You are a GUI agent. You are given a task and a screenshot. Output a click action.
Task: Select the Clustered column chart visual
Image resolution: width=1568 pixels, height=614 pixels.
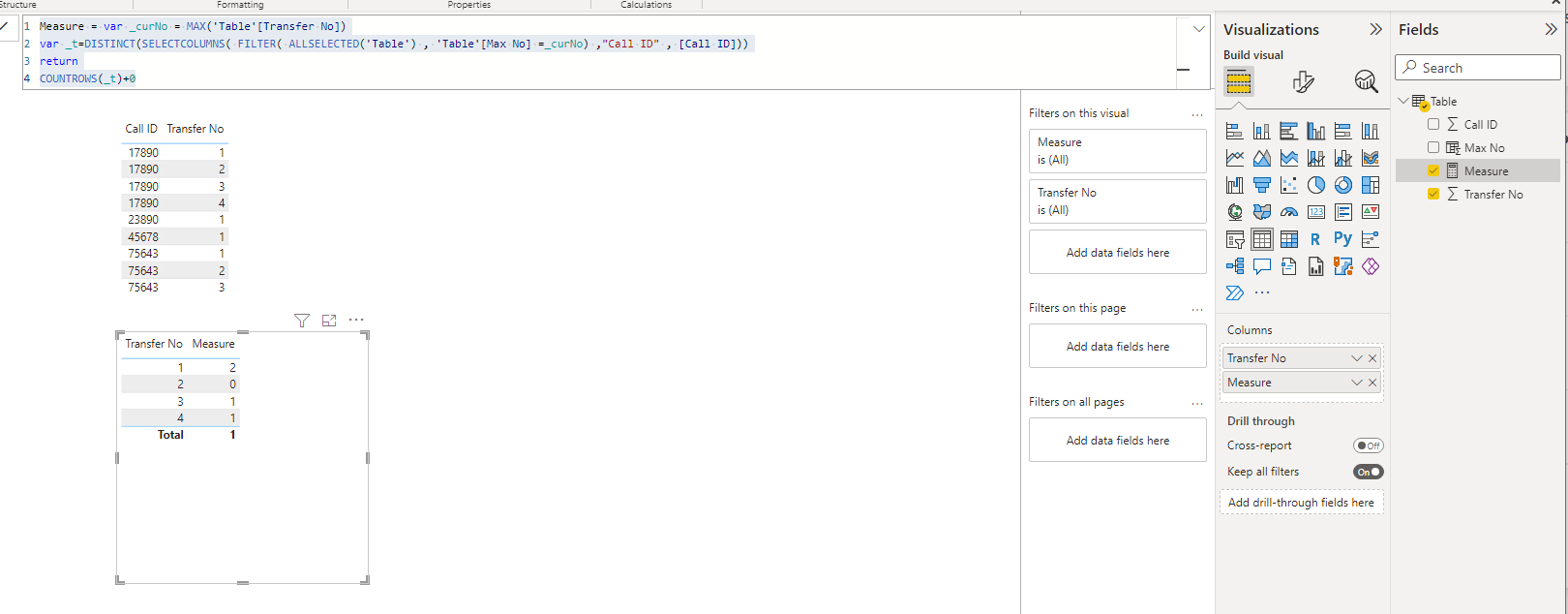click(x=1316, y=132)
